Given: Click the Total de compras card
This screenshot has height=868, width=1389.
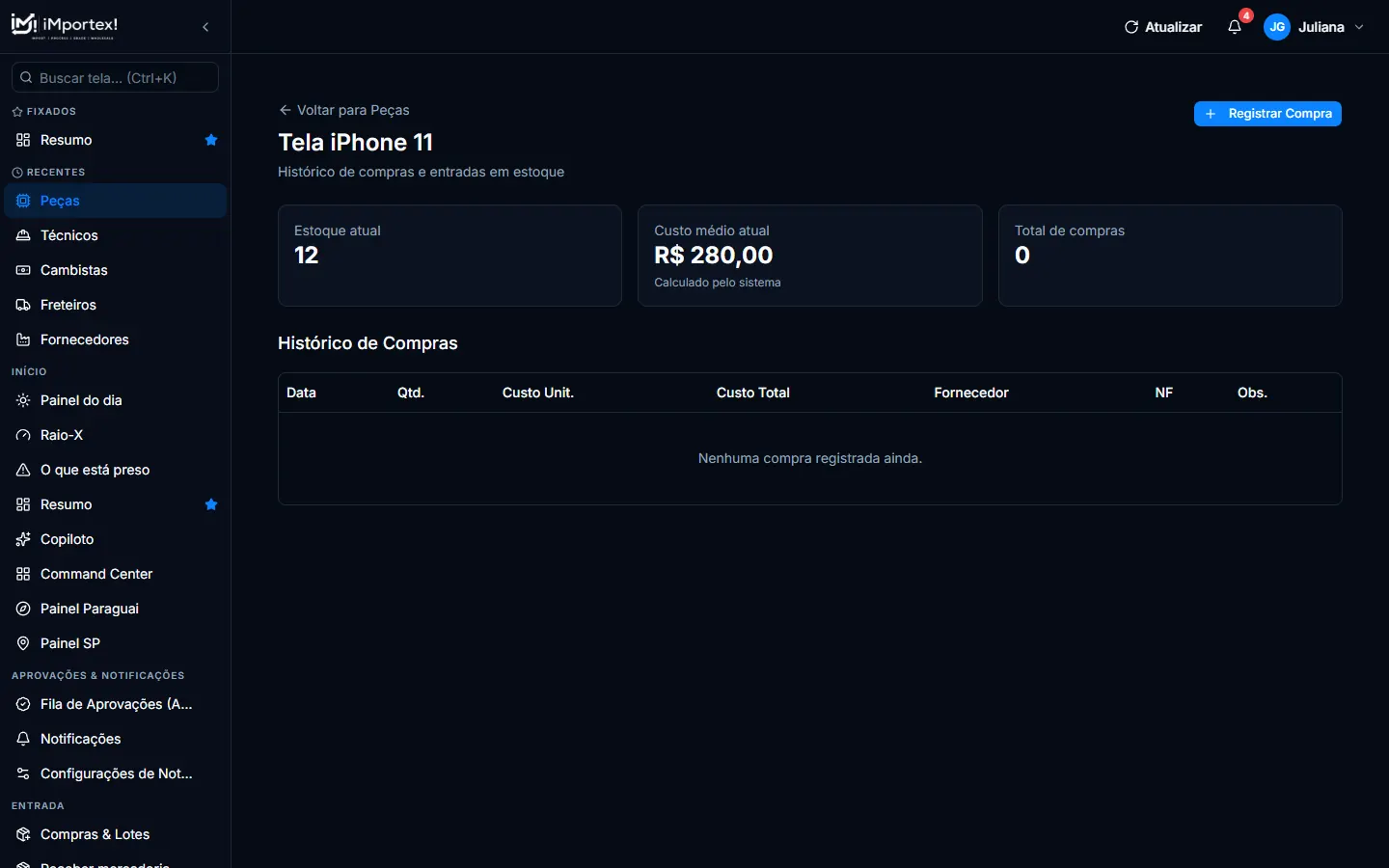Looking at the screenshot, I should click(x=1170, y=256).
